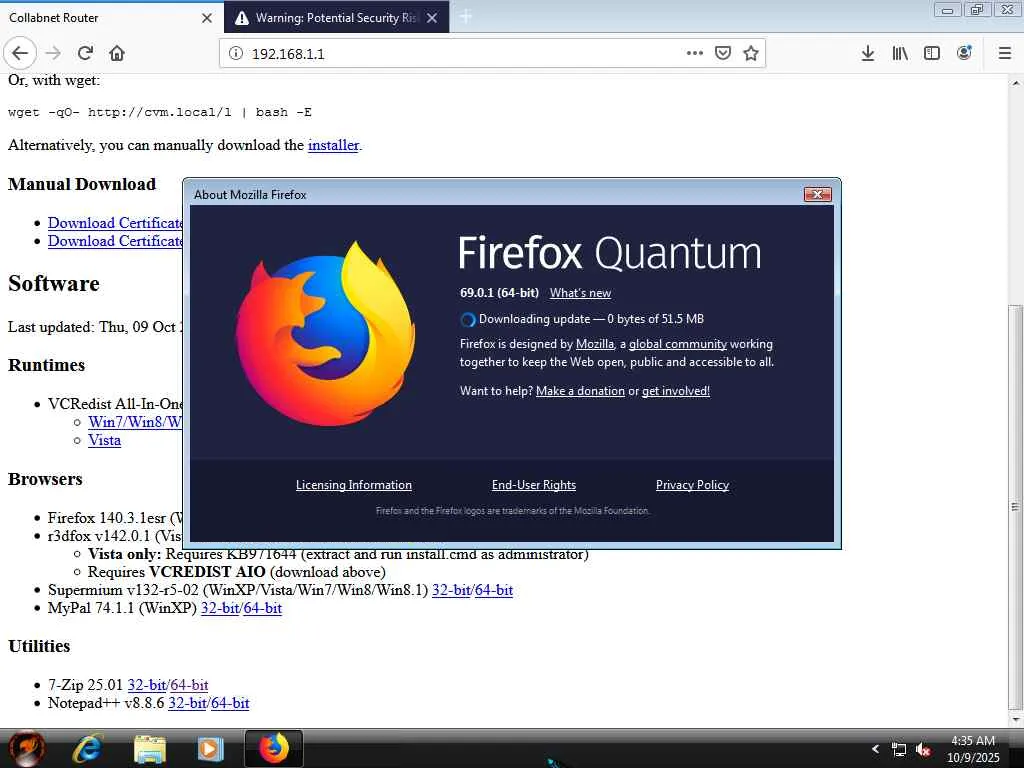Viewport: 1024px width, 768px height.
Task: Download Supermium 64-bit
Action: click(x=494, y=590)
